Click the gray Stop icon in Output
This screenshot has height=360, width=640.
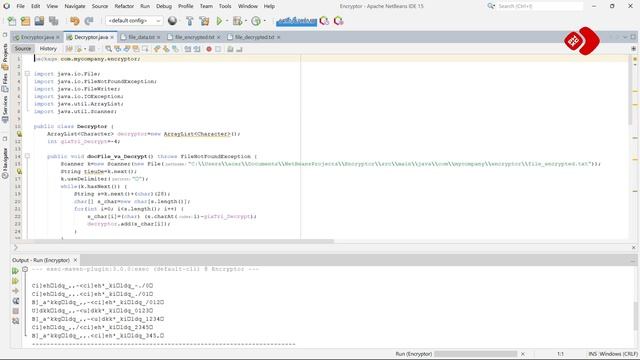click(16, 311)
